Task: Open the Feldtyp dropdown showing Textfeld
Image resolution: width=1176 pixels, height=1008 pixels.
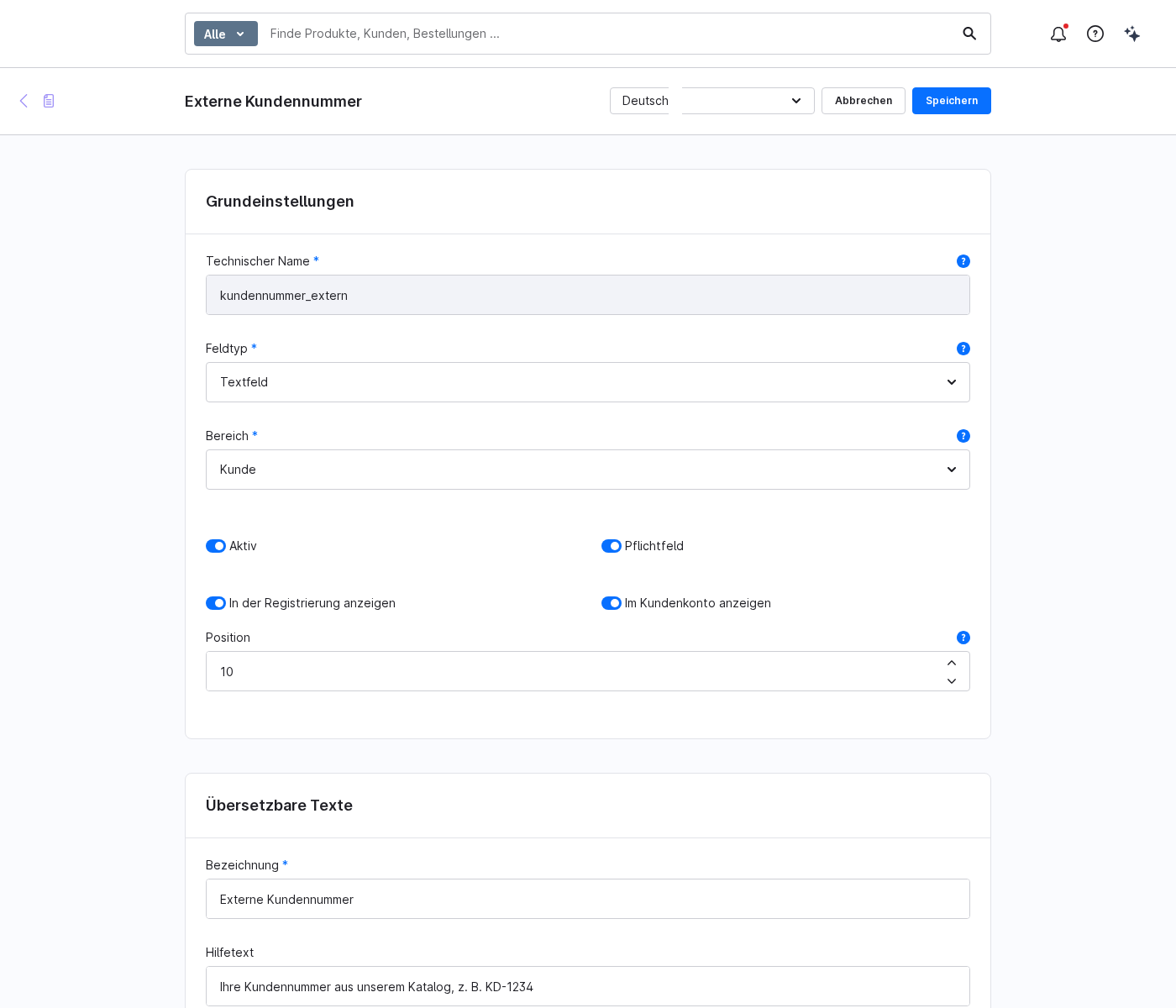Action: pos(588,382)
